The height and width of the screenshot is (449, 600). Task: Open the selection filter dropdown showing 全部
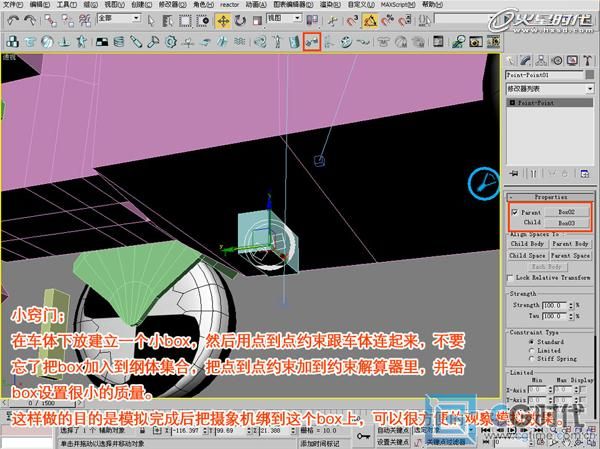pyautogui.click(x=119, y=18)
